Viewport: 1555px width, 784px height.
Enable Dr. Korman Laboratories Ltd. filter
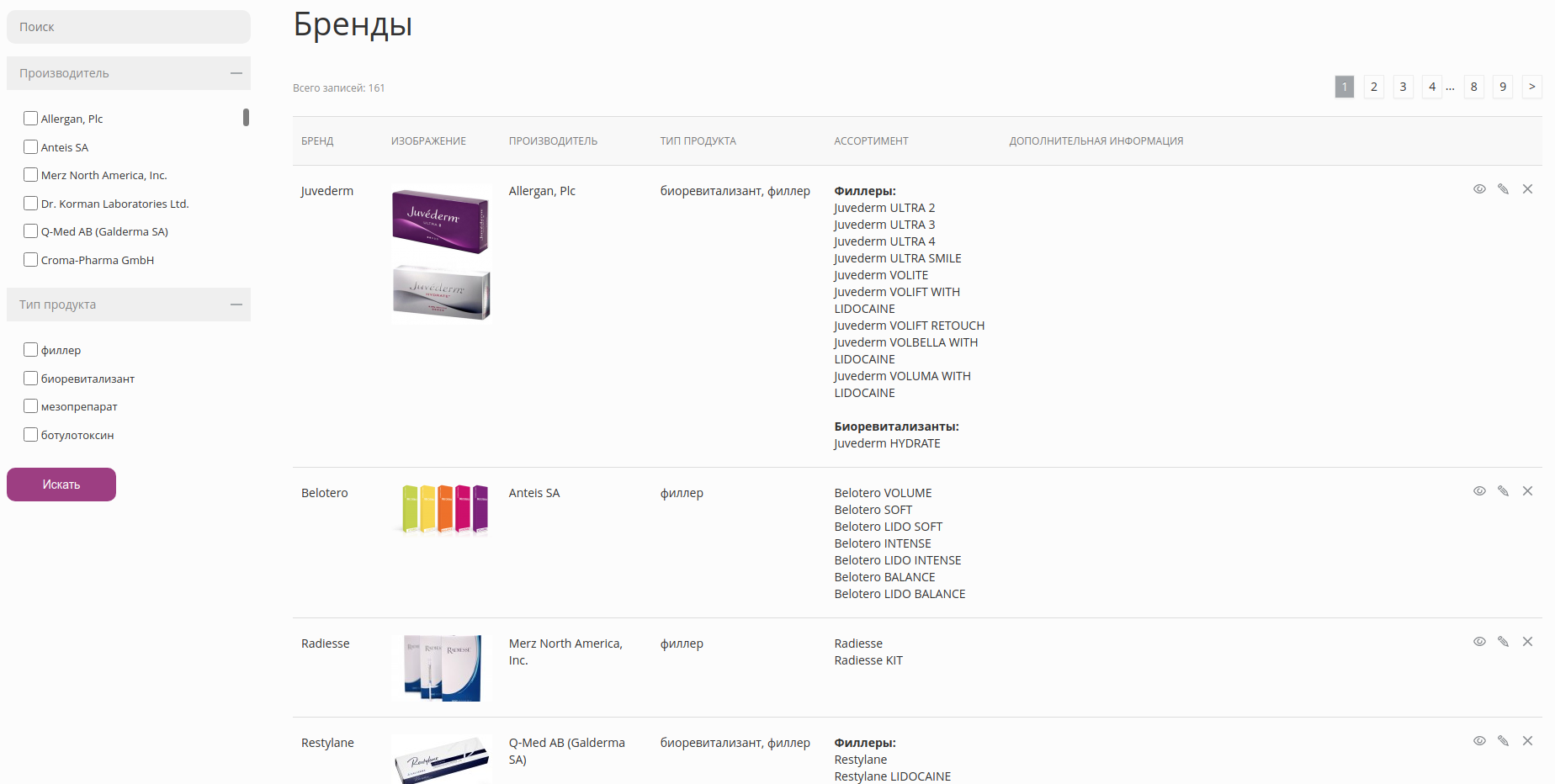click(31, 204)
